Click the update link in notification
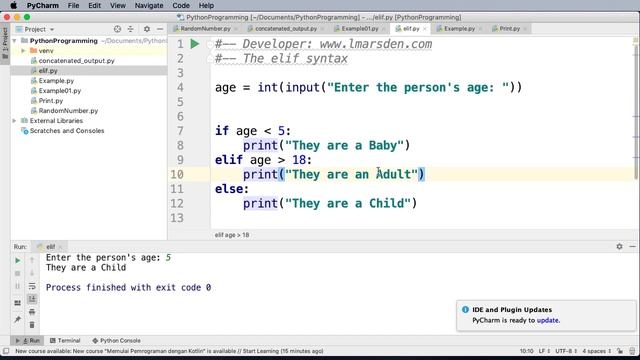This screenshot has width=640, height=360. [548, 320]
